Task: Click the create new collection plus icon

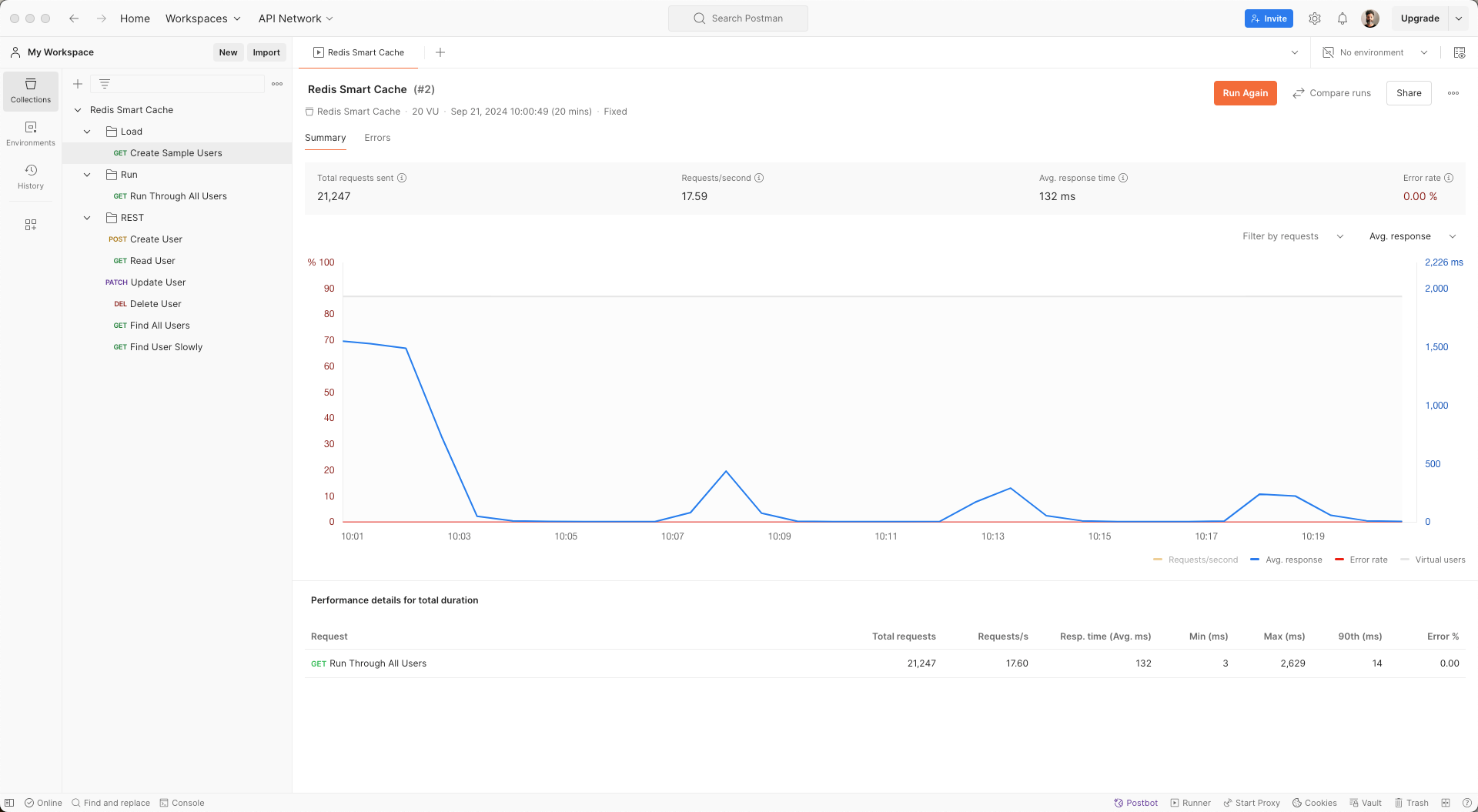Action: 78,84
